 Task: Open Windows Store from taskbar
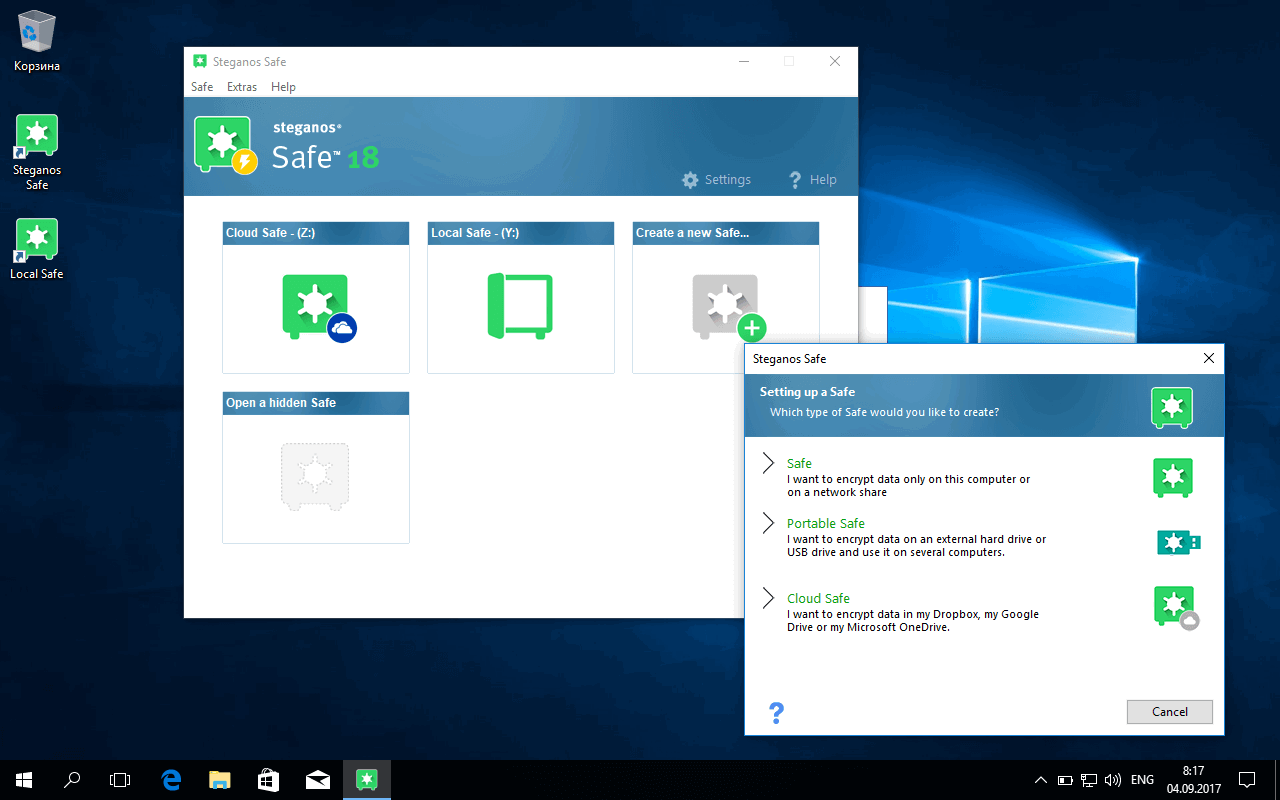(269, 779)
